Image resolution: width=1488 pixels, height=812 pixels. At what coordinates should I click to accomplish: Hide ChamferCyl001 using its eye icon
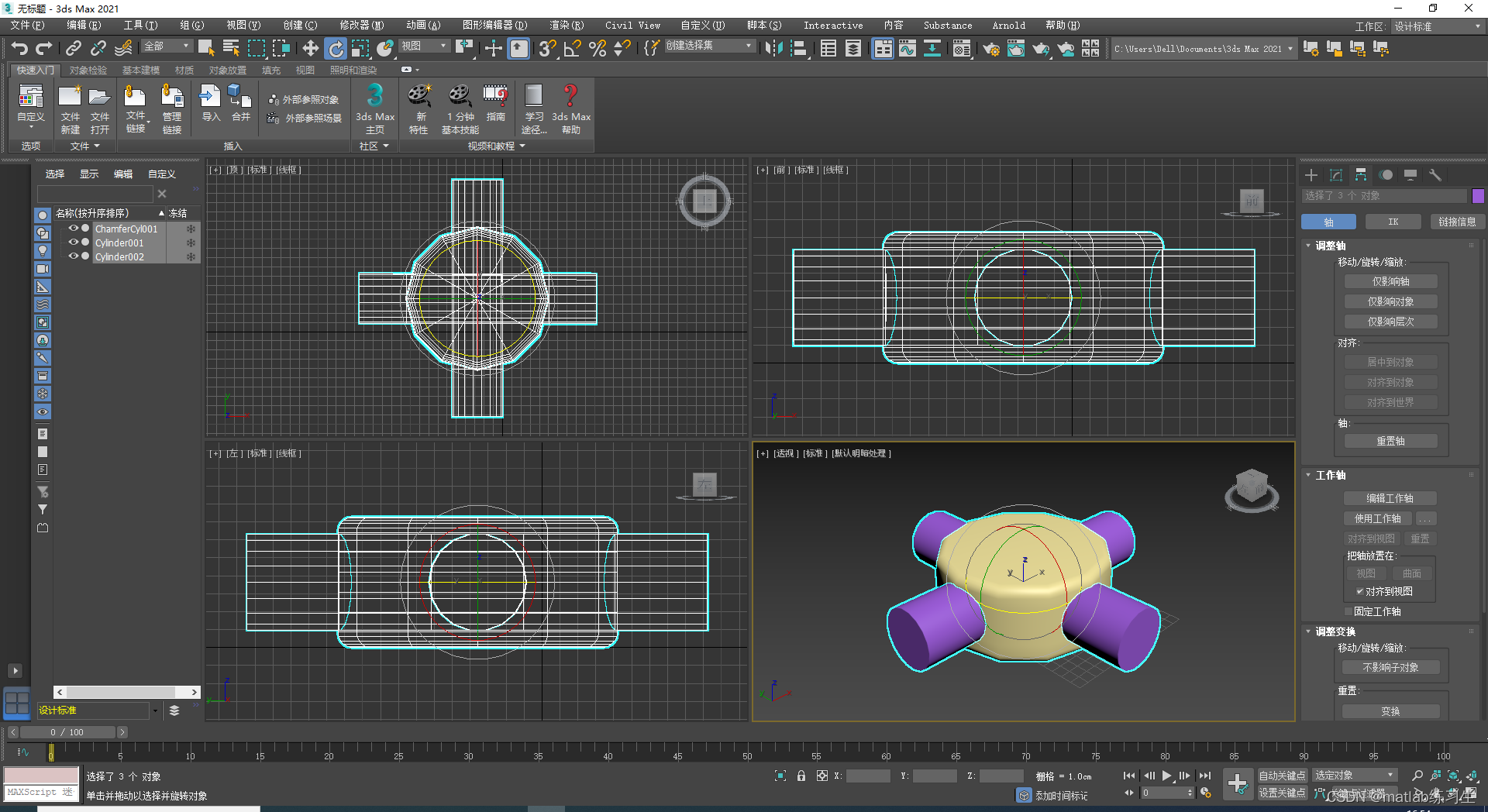point(73,229)
